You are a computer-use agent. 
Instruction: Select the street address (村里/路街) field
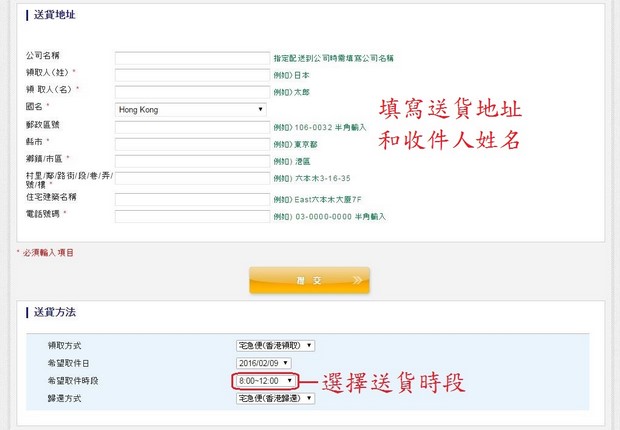click(x=192, y=178)
